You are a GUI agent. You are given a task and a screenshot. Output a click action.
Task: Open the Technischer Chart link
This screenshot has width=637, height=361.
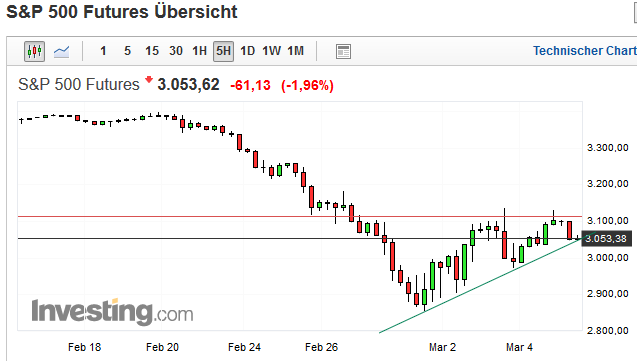click(x=585, y=51)
